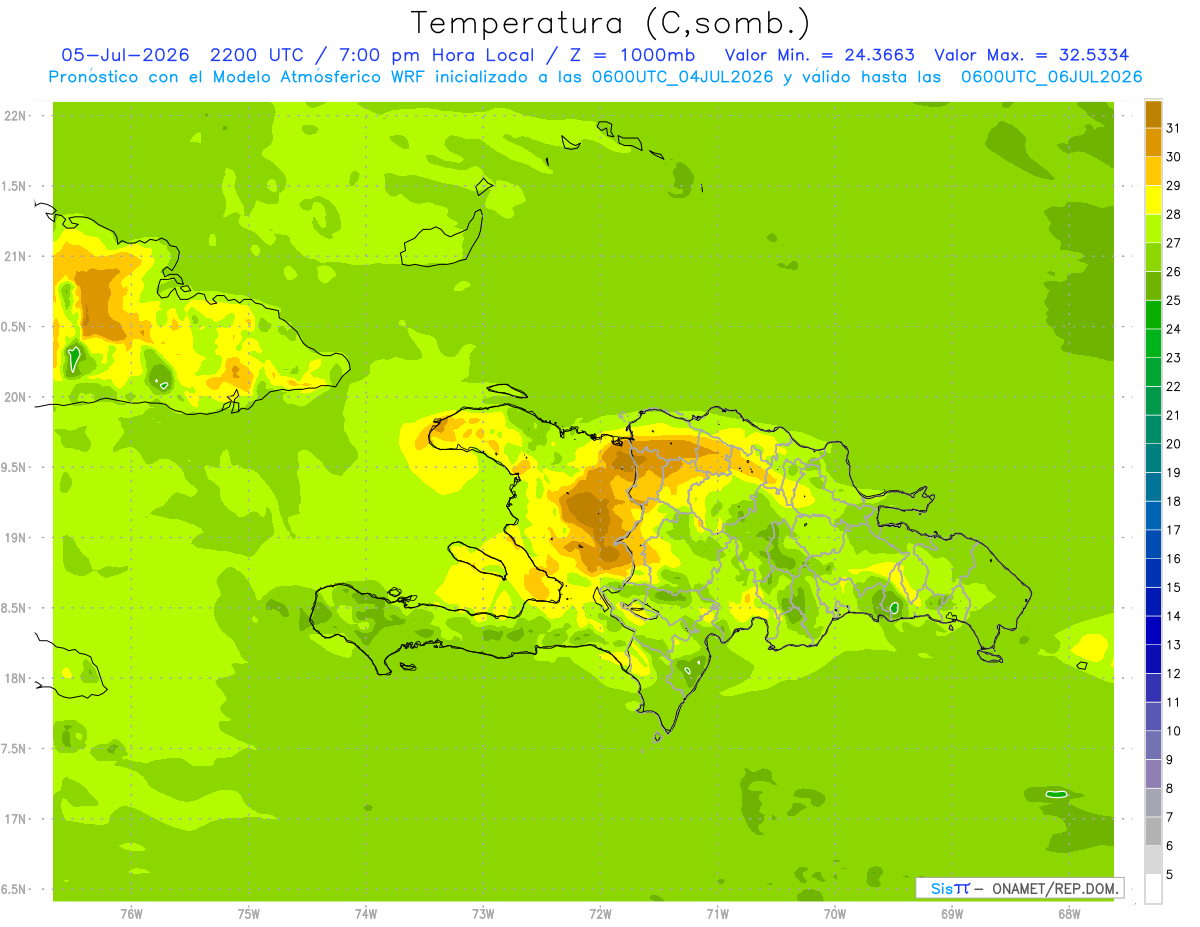Viewport: 1200px width, 927px height.
Task: Pick the blue legend band between 14 and 15
Action: pyautogui.click(x=1153, y=602)
